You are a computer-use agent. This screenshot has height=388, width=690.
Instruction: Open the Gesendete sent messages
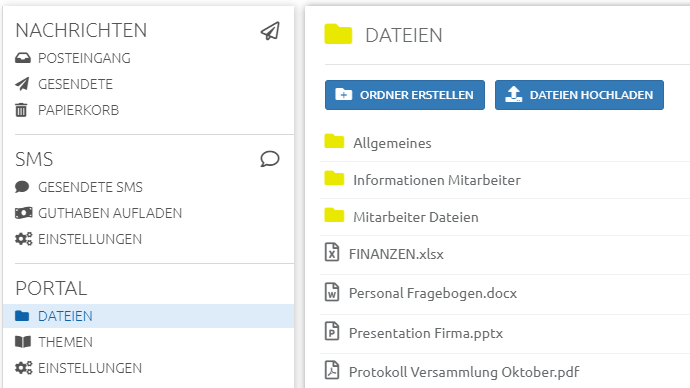(x=64, y=84)
